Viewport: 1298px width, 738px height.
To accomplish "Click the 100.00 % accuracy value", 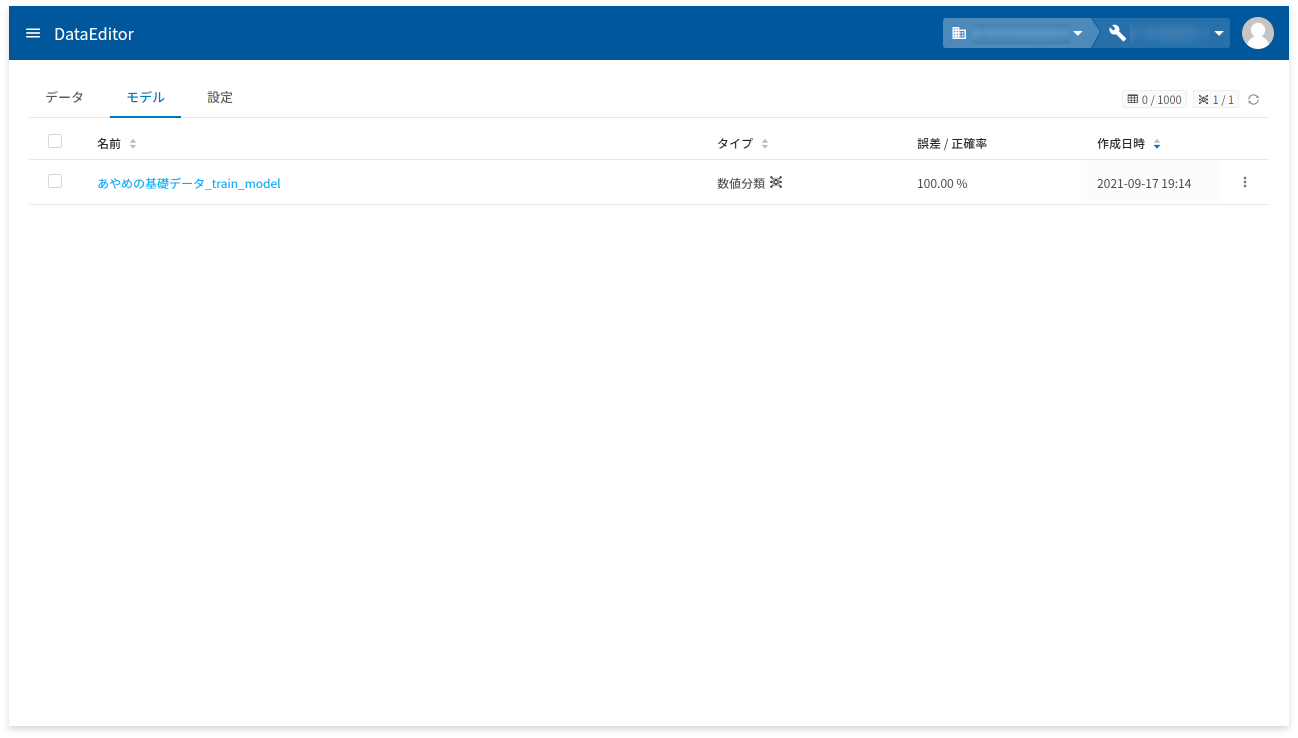I will coord(942,184).
